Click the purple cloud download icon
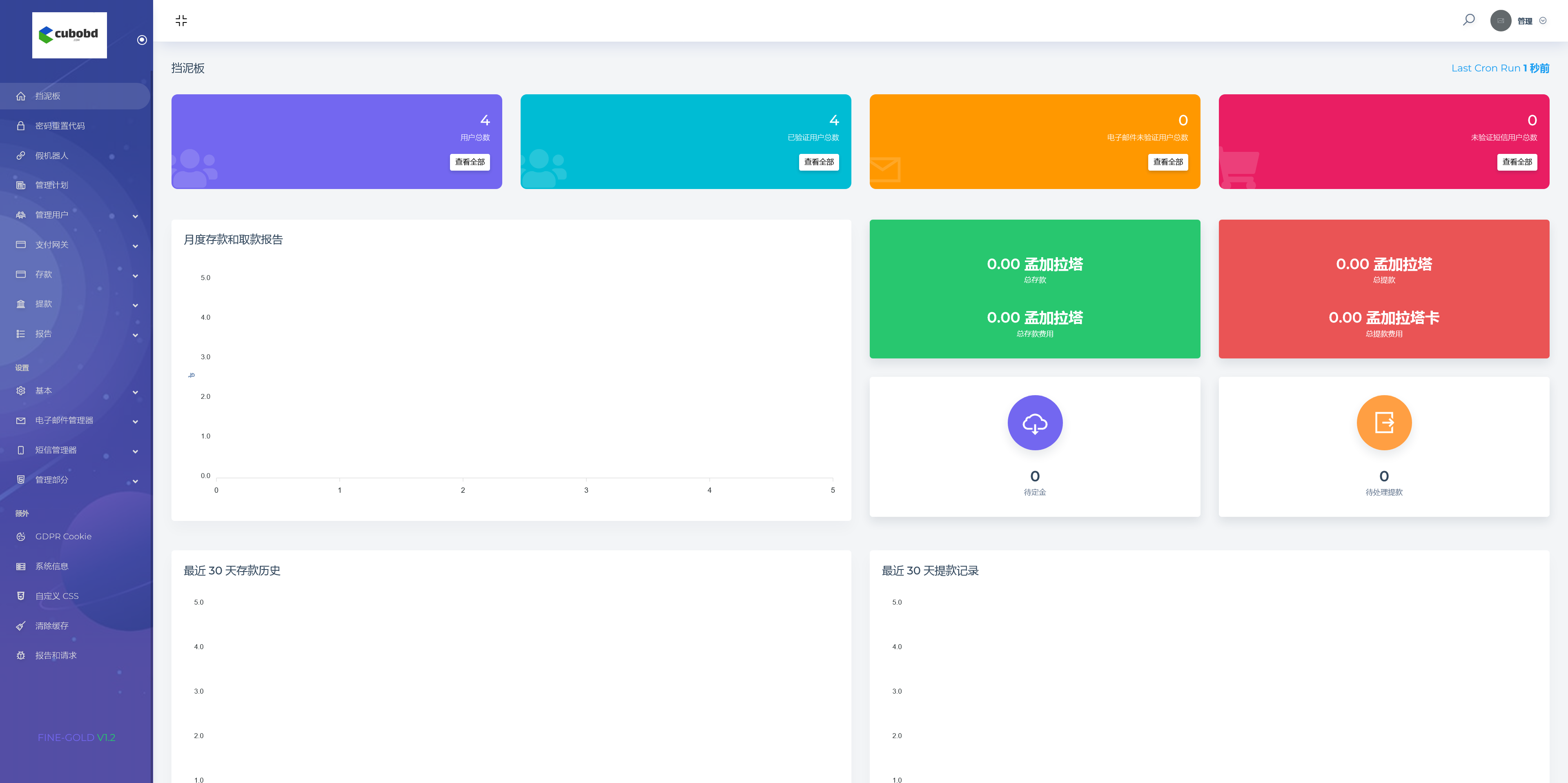This screenshot has width=1568, height=783. (x=1034, y=423)
